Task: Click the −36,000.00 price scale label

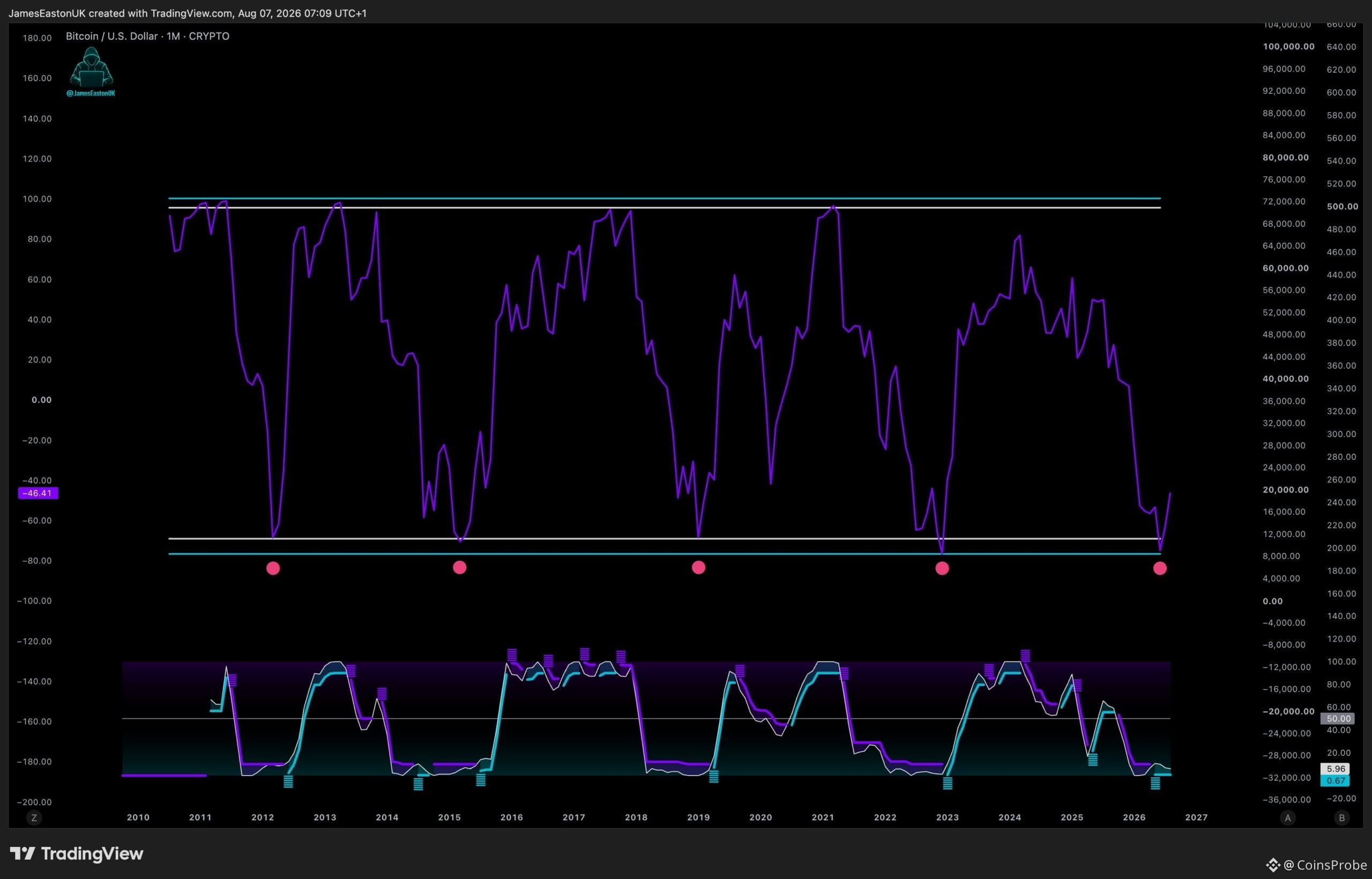Action: point(1287,800)
